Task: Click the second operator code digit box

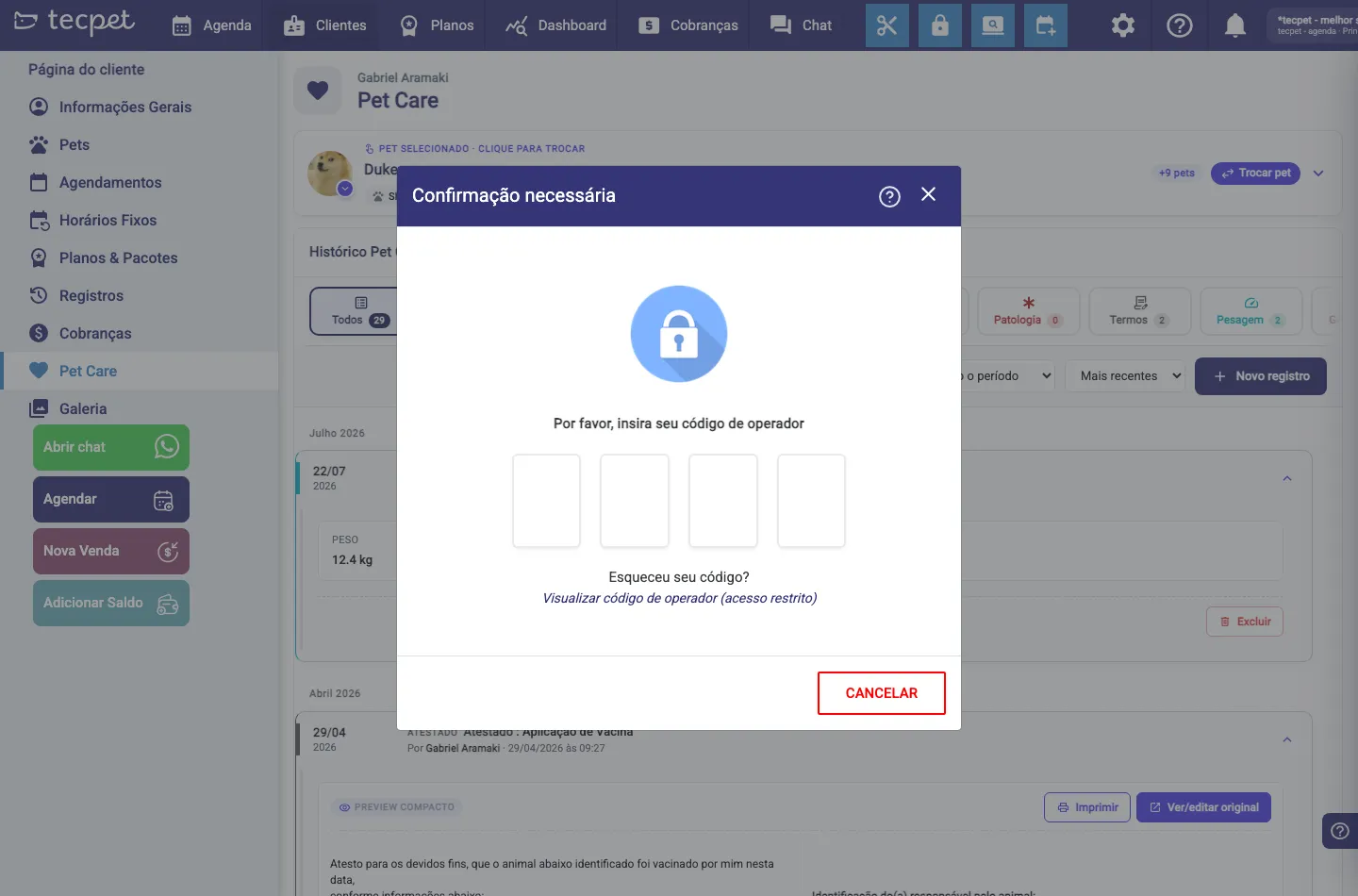Action: 635,501
